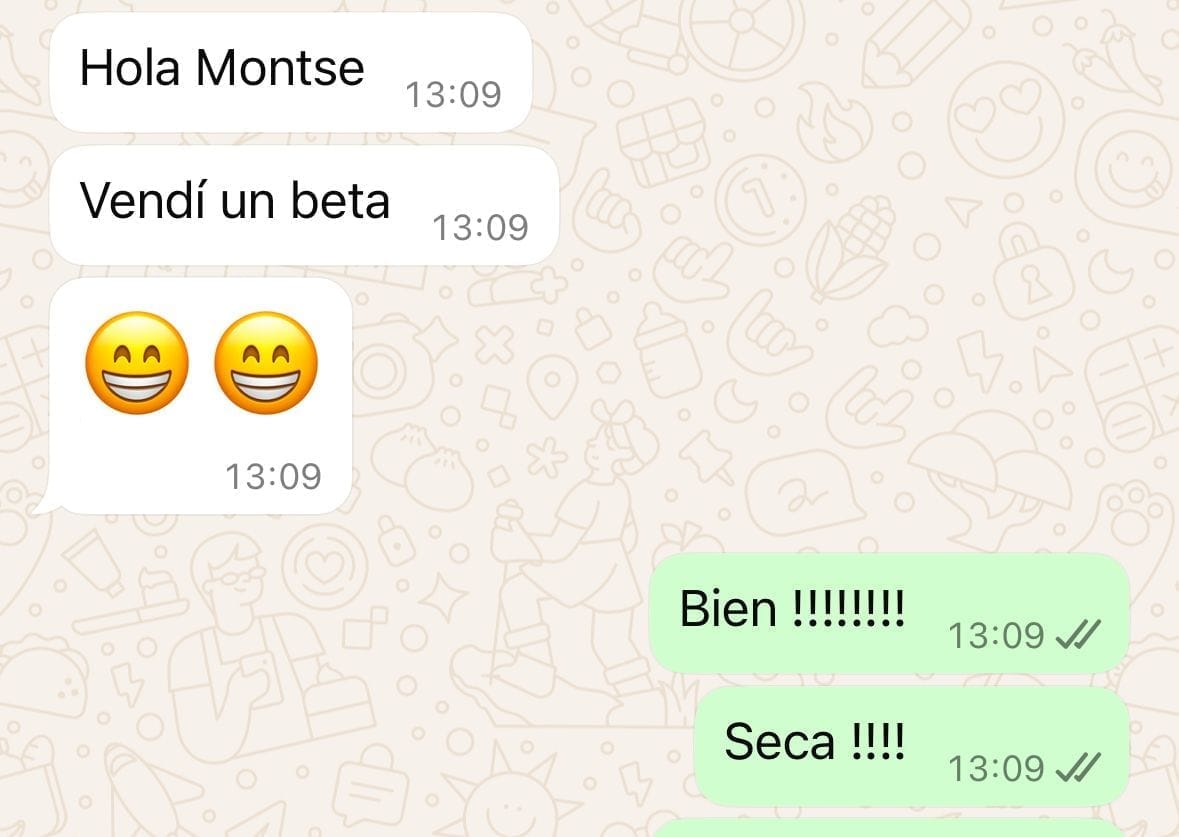The image size is (1179, 837).
Task: Tap the second grinning face emoji
Action: pyautogui.click(x=266, y=362)
